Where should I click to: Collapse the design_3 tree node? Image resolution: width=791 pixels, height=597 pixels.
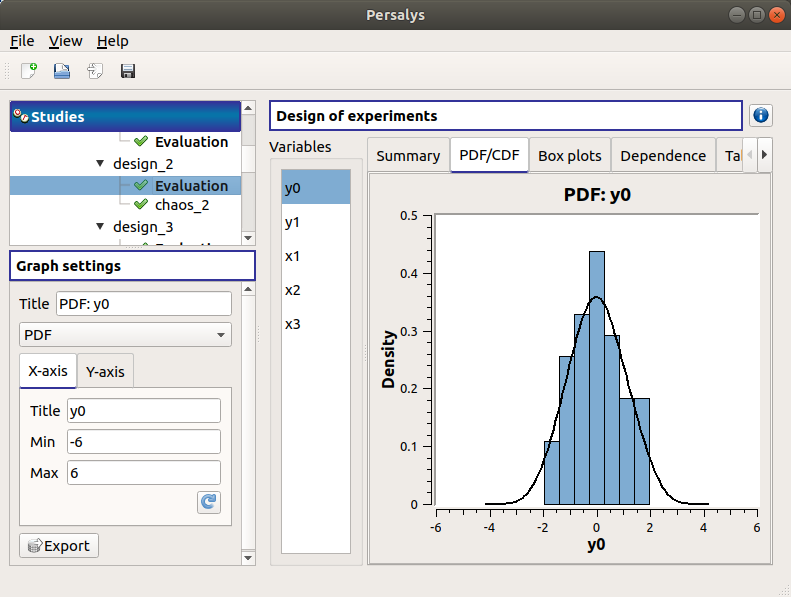(99, 227)
